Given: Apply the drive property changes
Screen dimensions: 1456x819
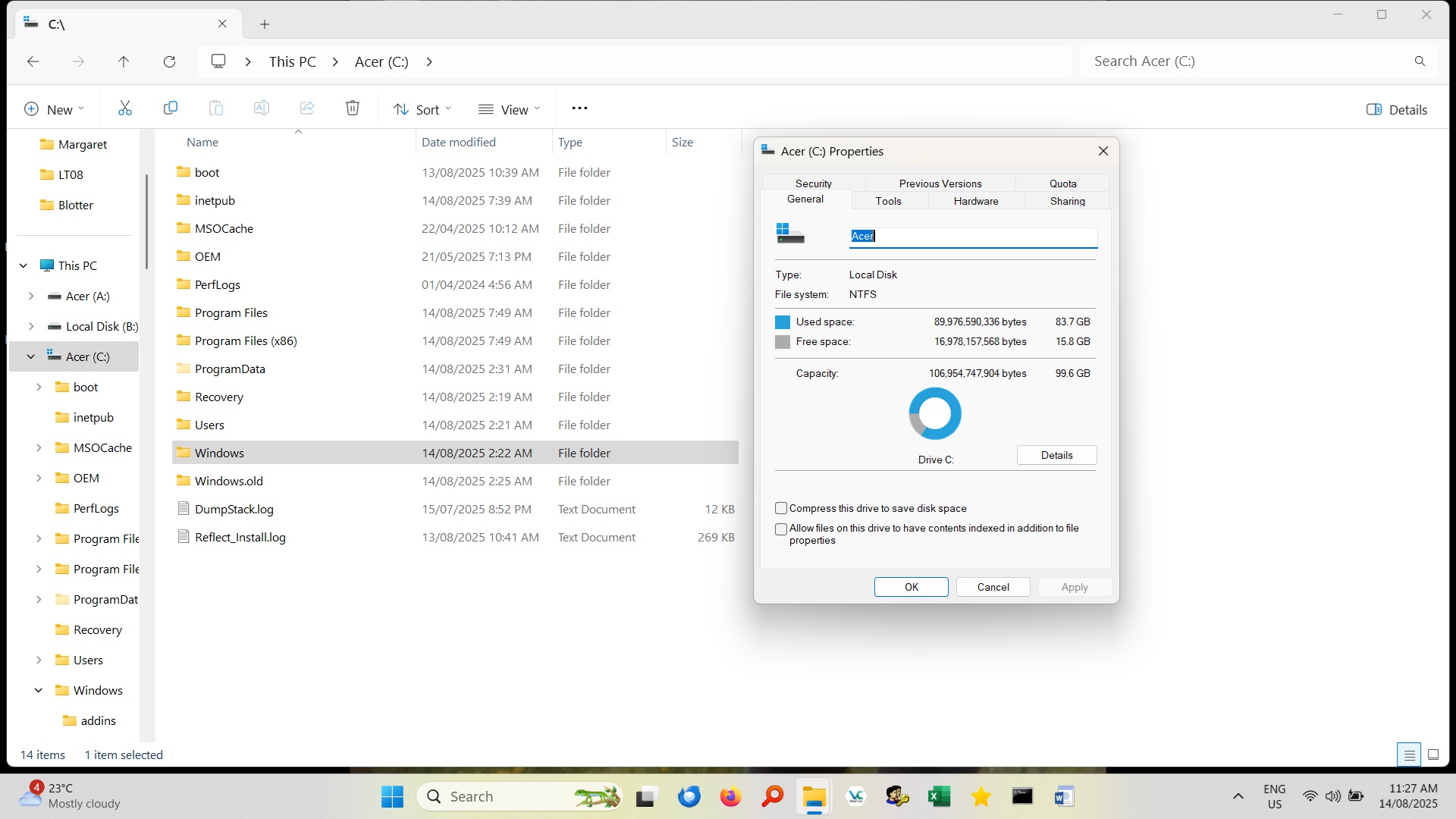Looking at the screenshot, I should [1074, 586].
